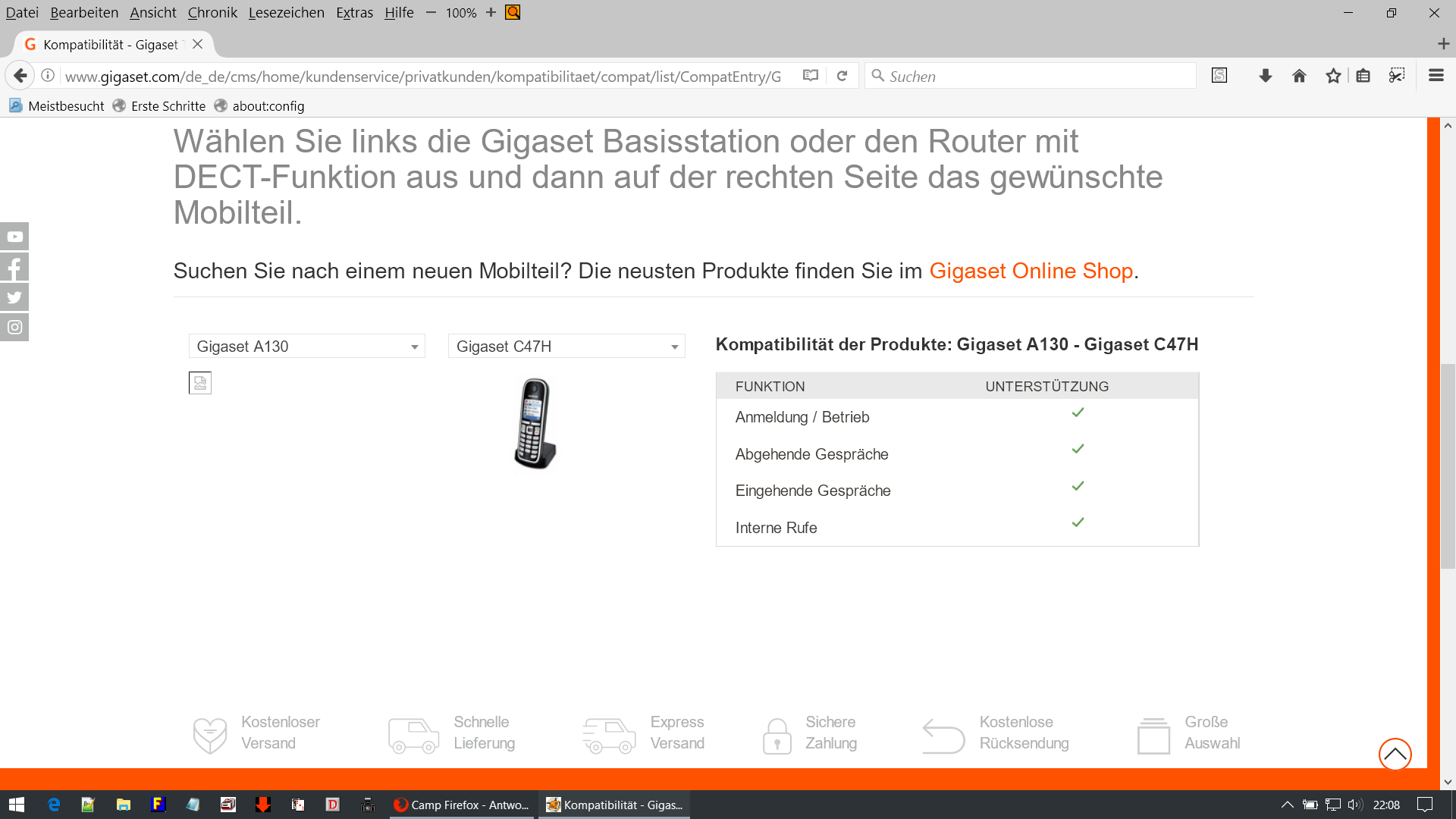The height and width of the screenshot is (819, 1456).
Task: Open the Twitter sidebar icon
Action: [x=14, y=297]
